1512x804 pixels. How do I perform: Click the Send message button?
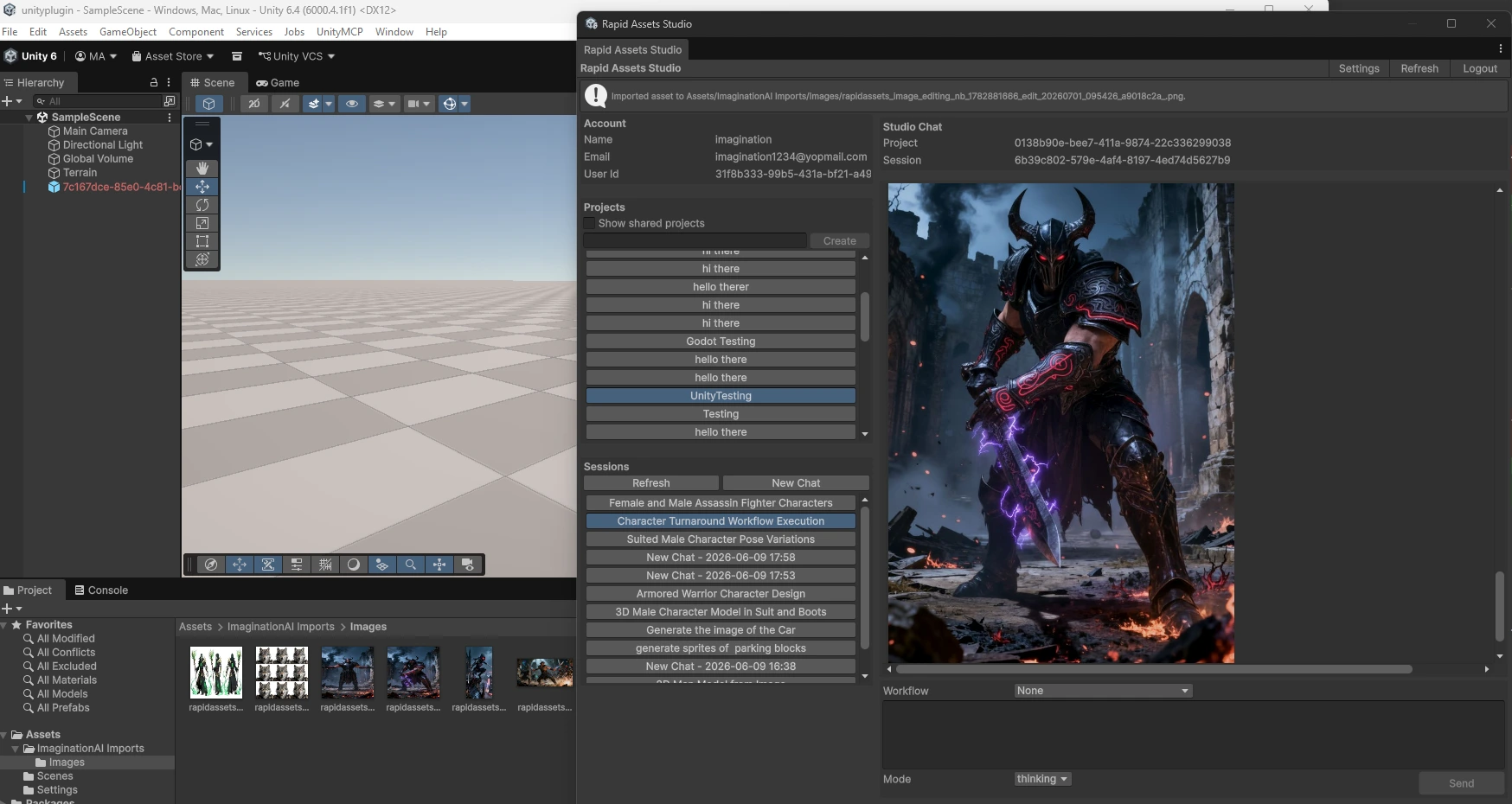pos(1462,783)
